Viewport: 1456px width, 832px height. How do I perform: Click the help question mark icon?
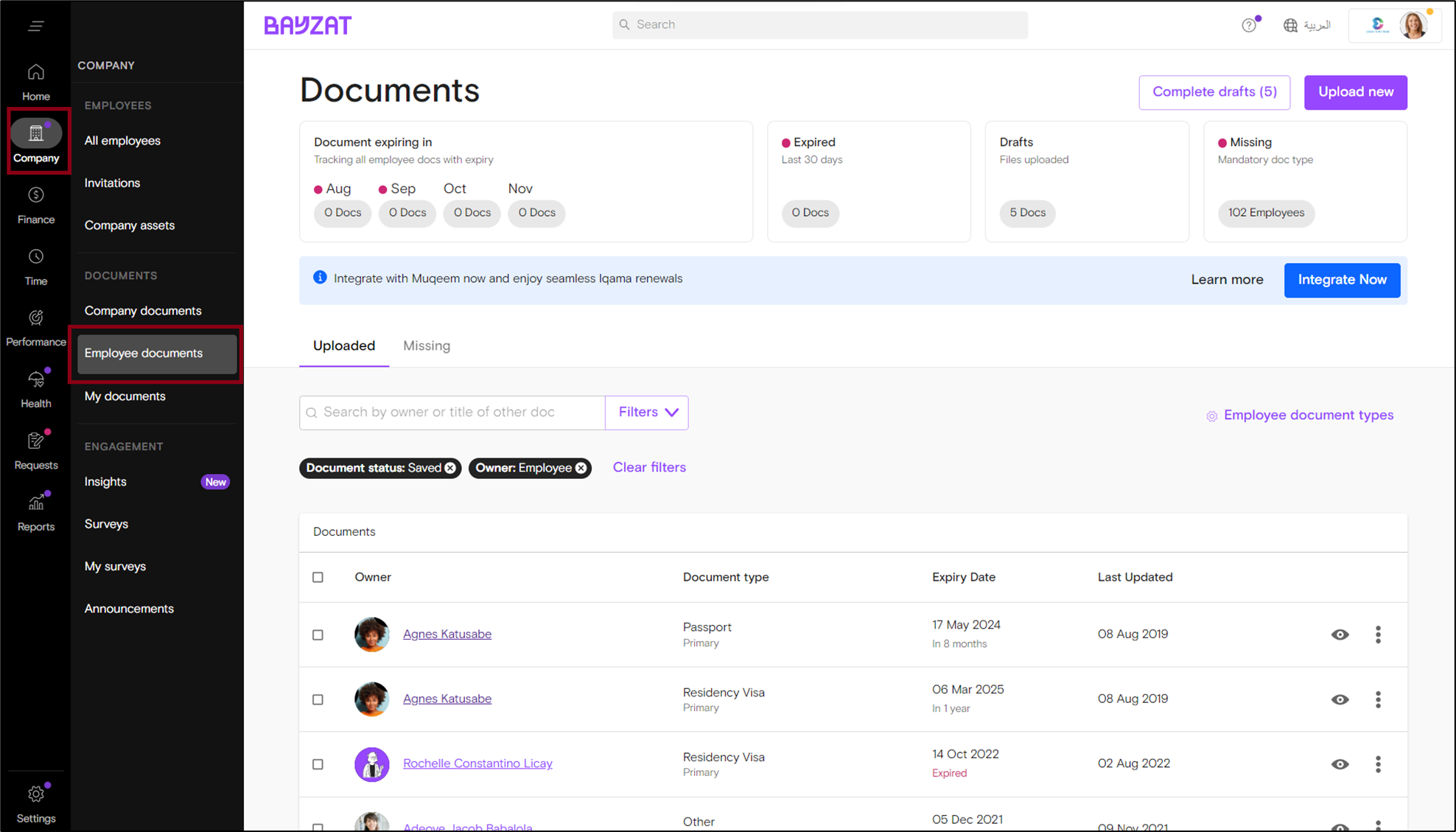1248,25
